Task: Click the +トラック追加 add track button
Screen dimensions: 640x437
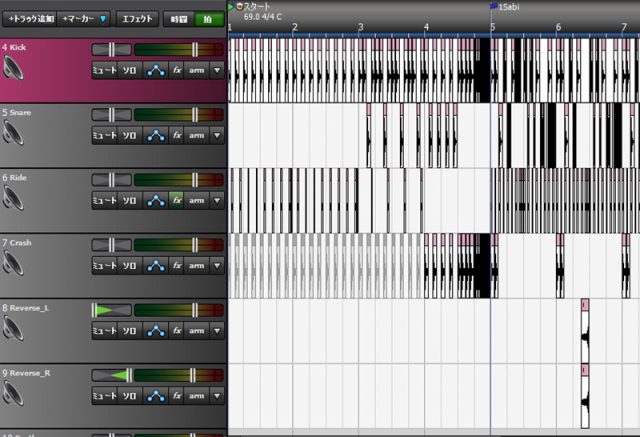Action: [29, 18]
